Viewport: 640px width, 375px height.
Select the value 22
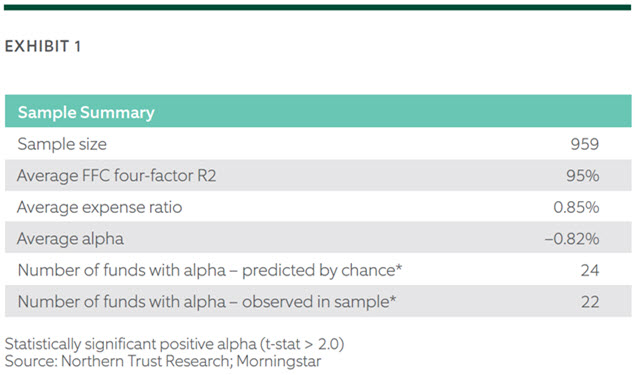coord(590,302)
